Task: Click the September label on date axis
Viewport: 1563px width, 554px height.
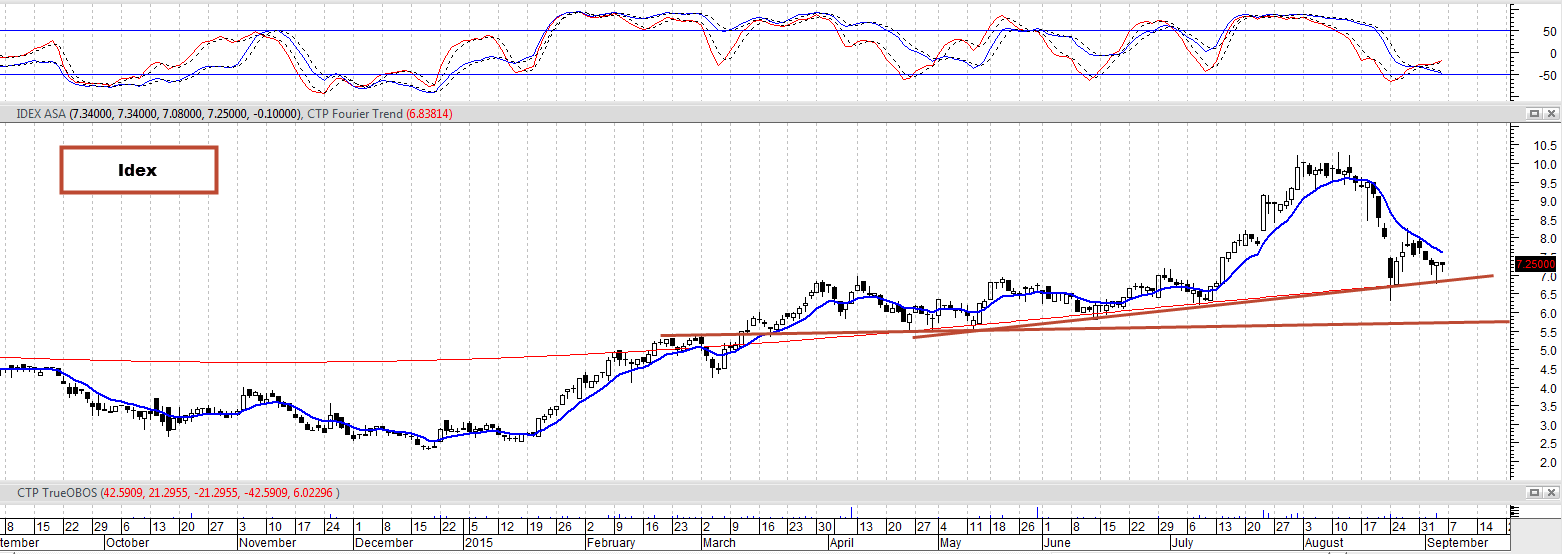Action: [1458, 543]
